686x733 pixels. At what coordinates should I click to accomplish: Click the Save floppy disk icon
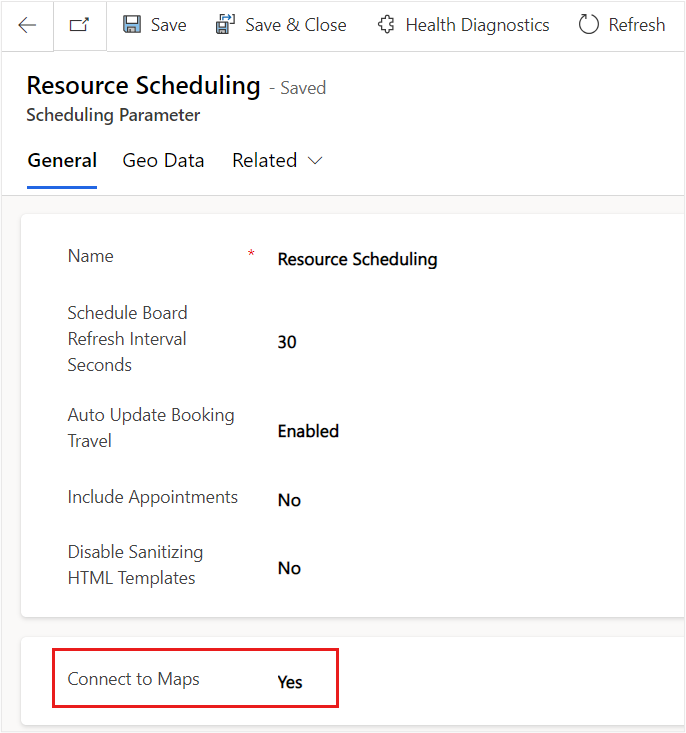(x=132, y=25)
